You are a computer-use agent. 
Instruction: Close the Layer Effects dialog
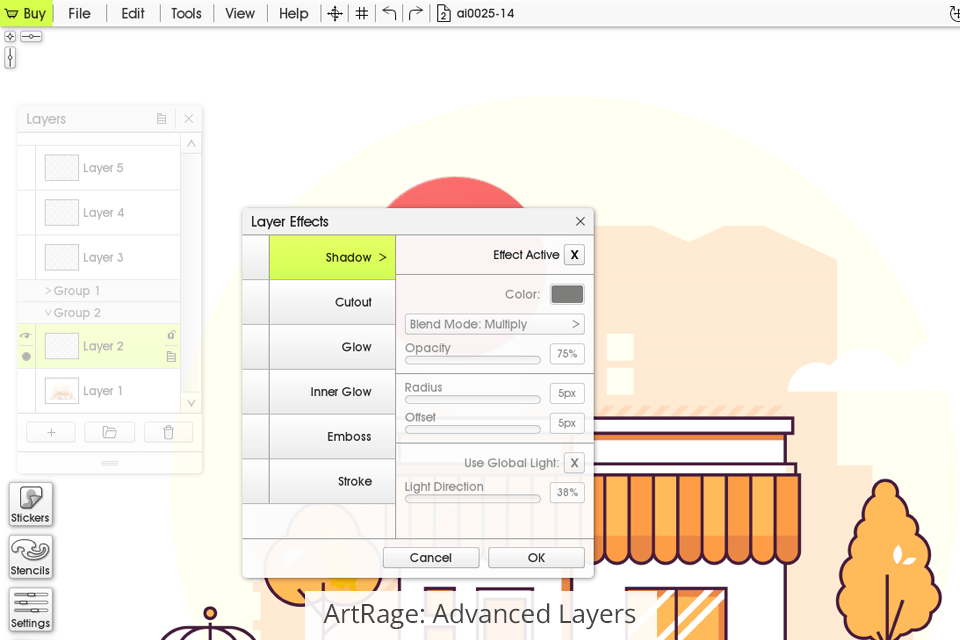coord(580,221)
